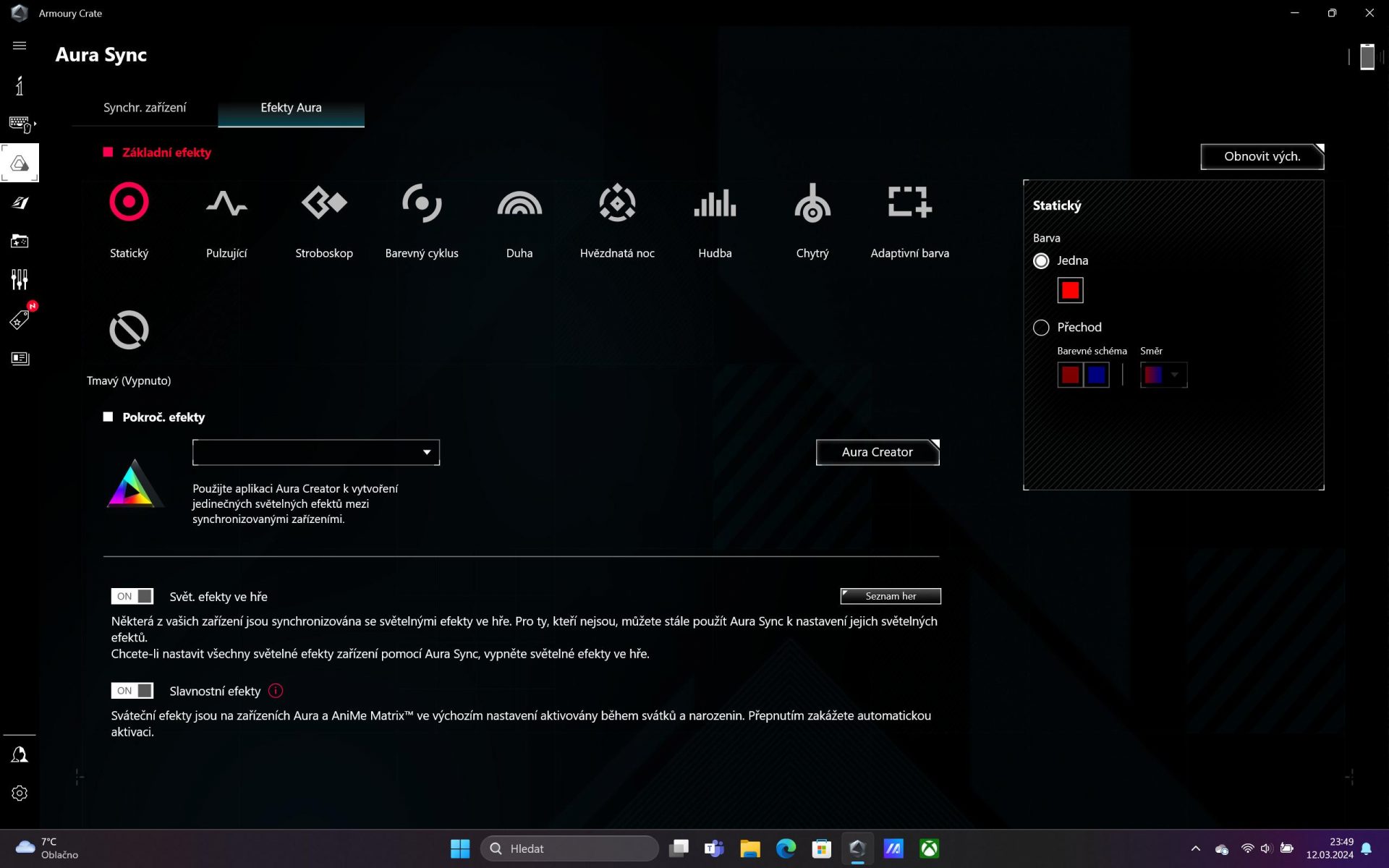
Task: Open the Devices keyboard icon in sidebar
Action: [x=20, y=124]
